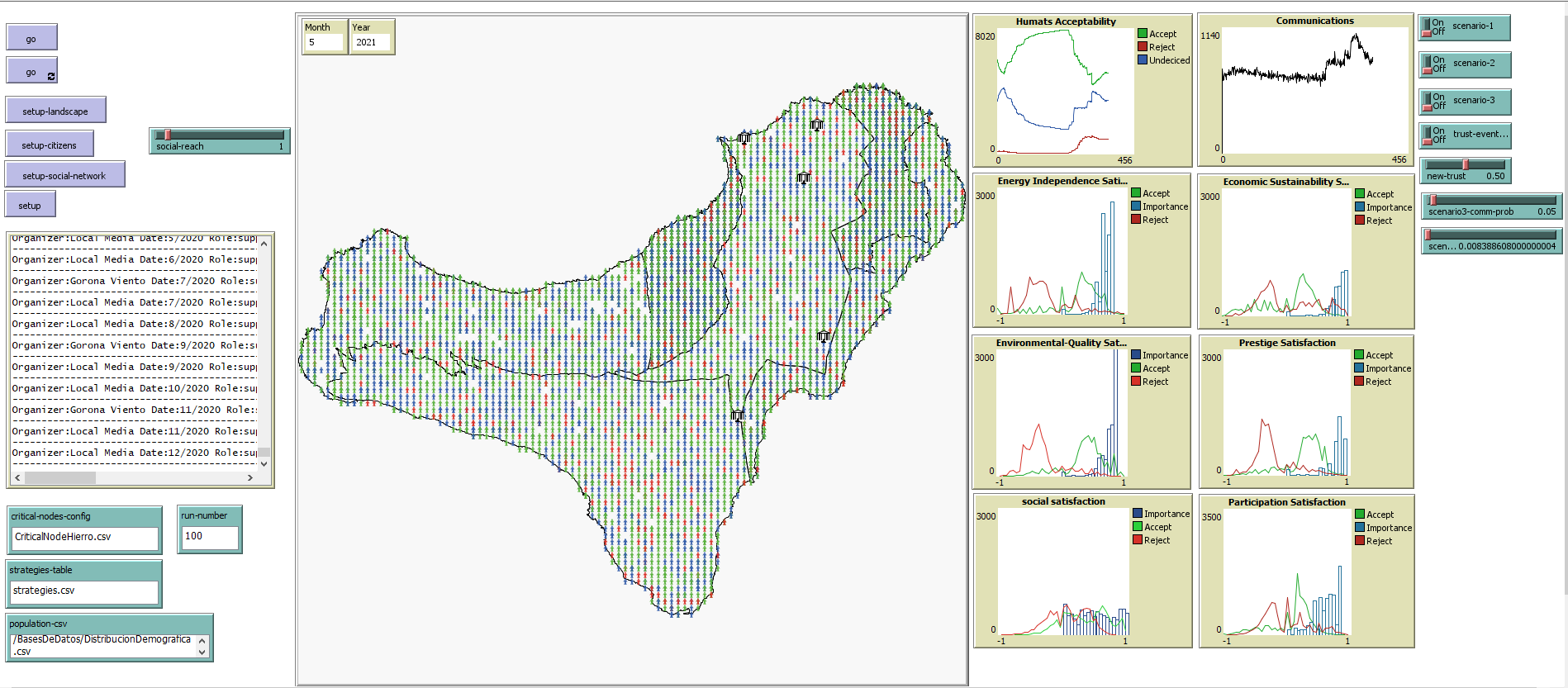The width and height of the screenshot is (1568, 688).
Task: Click the southernmost building icon on the map
Action: pos(737,416)
